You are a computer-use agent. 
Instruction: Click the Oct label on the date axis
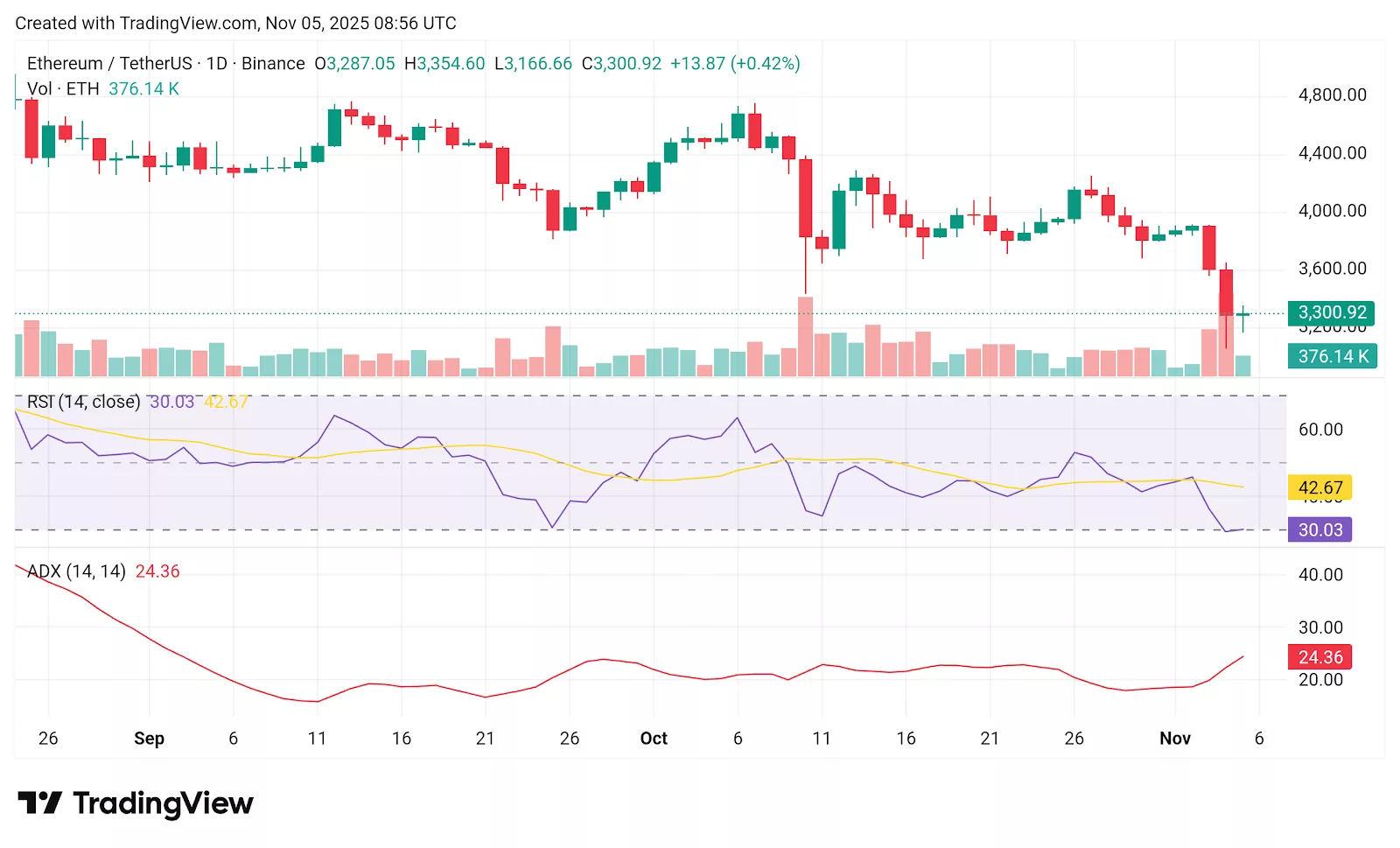click(x=654, y=738)
